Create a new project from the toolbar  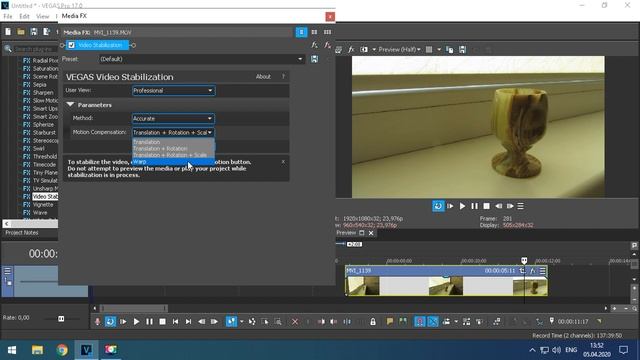pyautogui.click(x=8, y=32)
